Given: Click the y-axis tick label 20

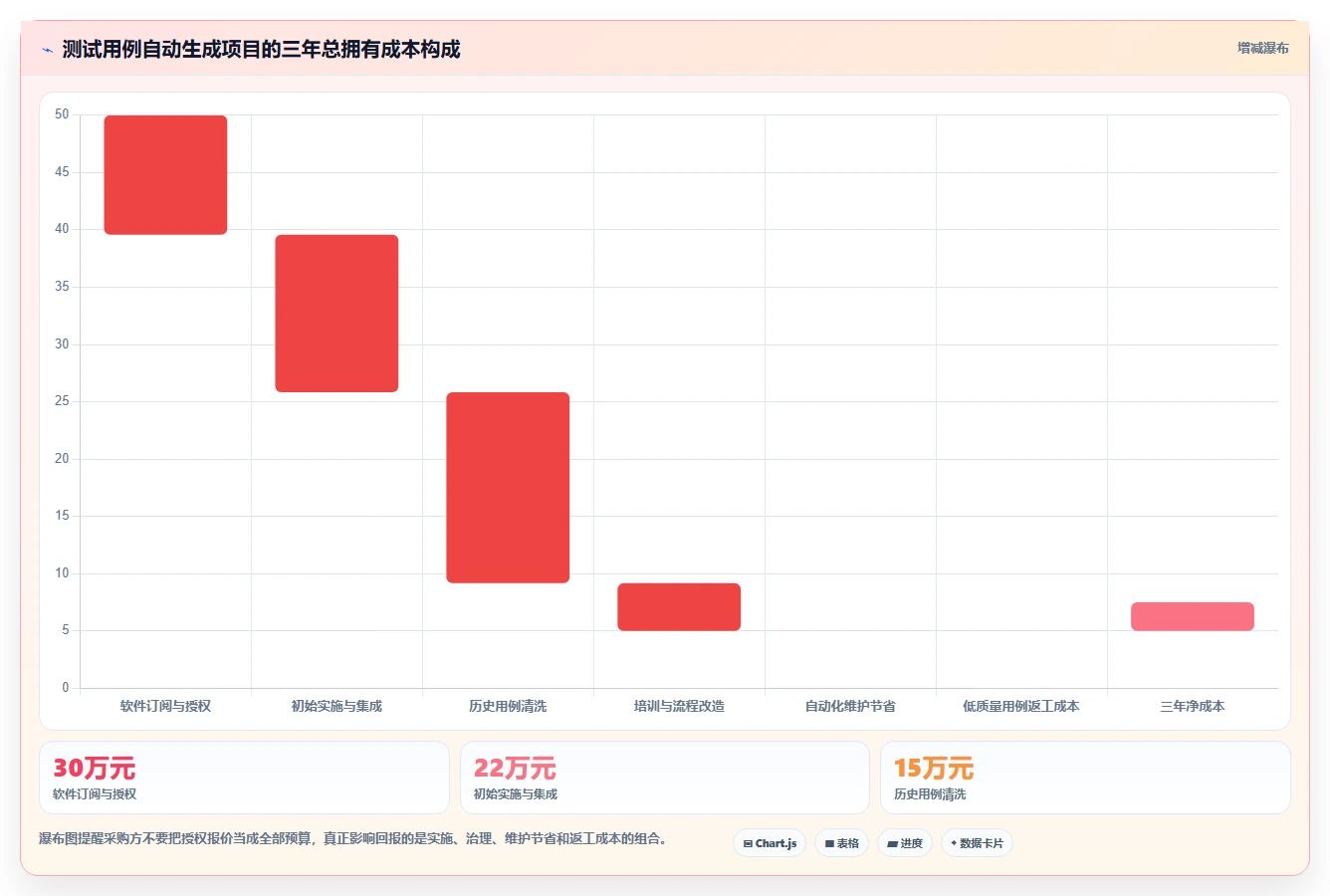Looking at the screenshot, I should [x=63, y=459].
